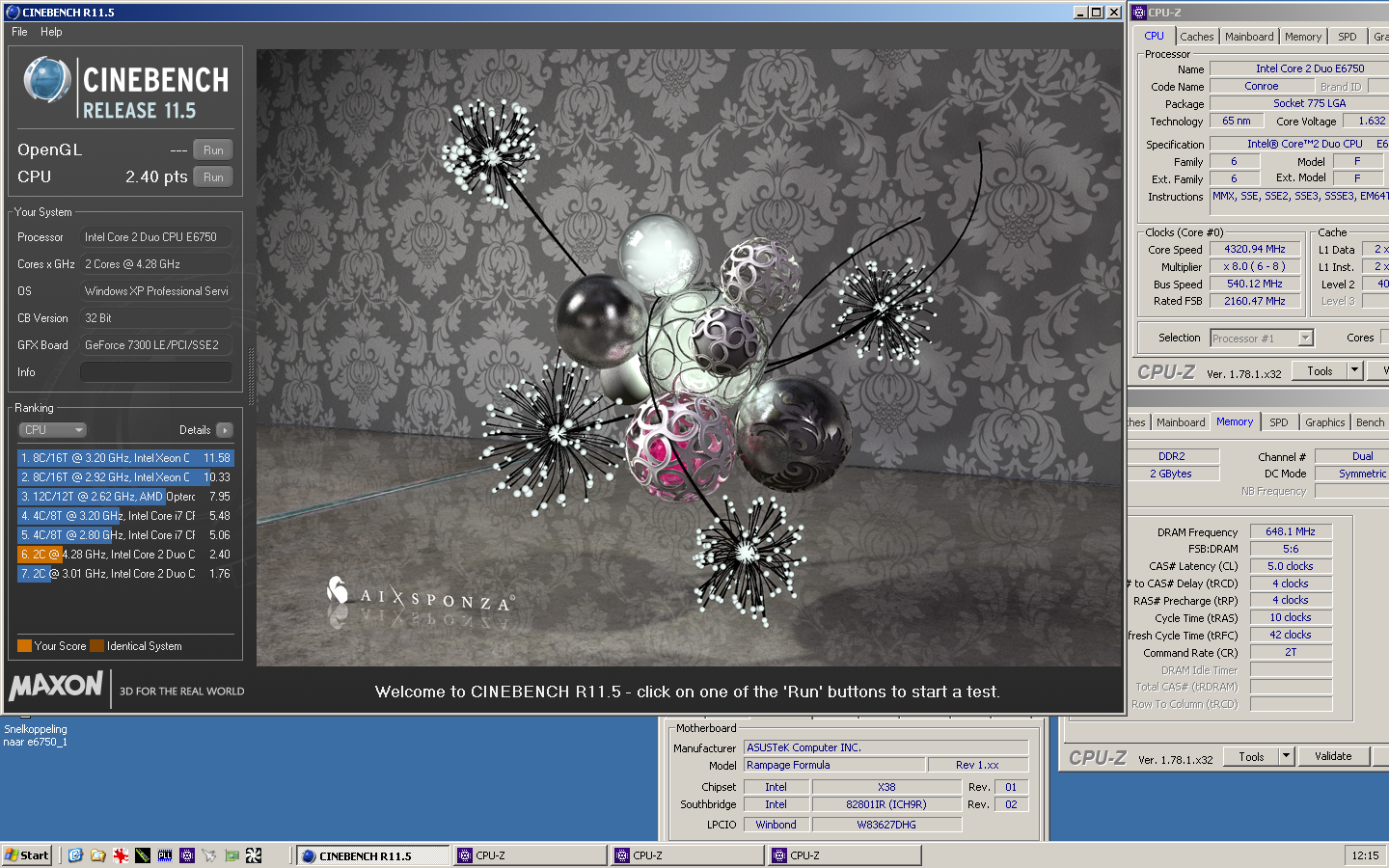Image resolution: width=1389 pixels, height=868 pixels.
Task: Launch the purple CPU-Z quick launch icon
Action: click(187, 855)
